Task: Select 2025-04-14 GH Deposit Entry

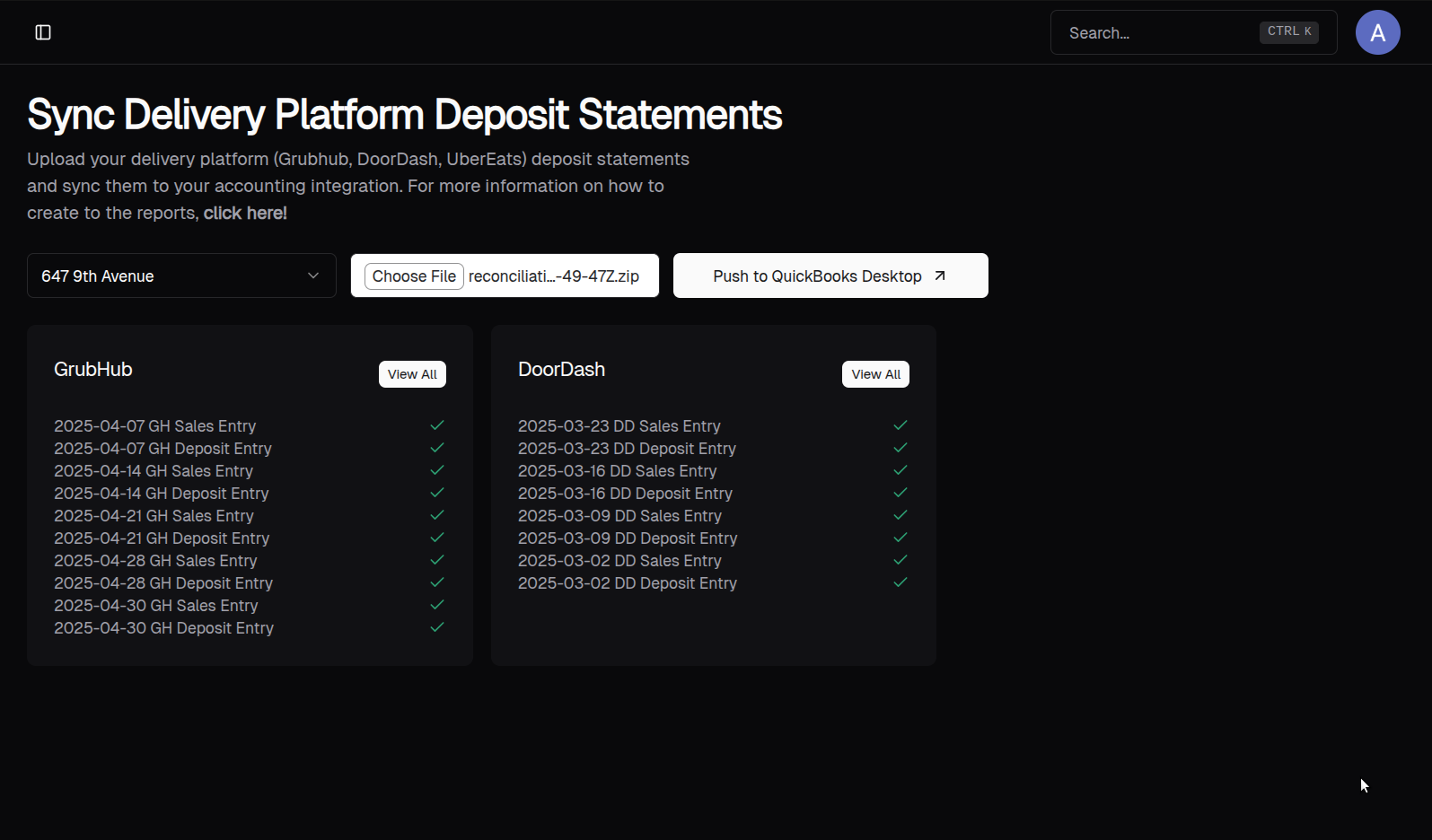Action: click(162, 494)
